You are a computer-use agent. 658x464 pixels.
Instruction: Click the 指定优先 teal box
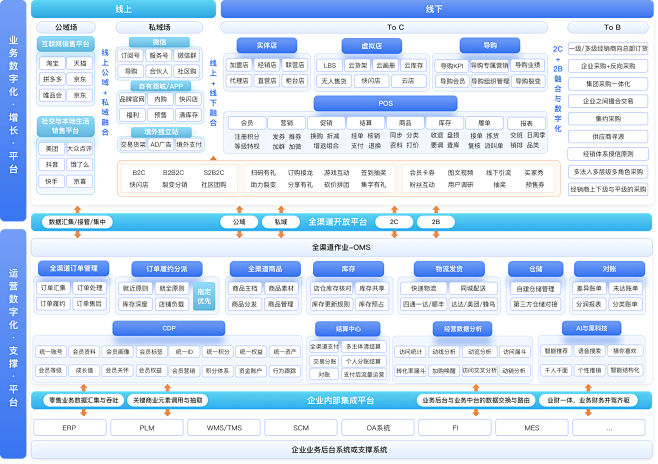click(x=204, y=296)
